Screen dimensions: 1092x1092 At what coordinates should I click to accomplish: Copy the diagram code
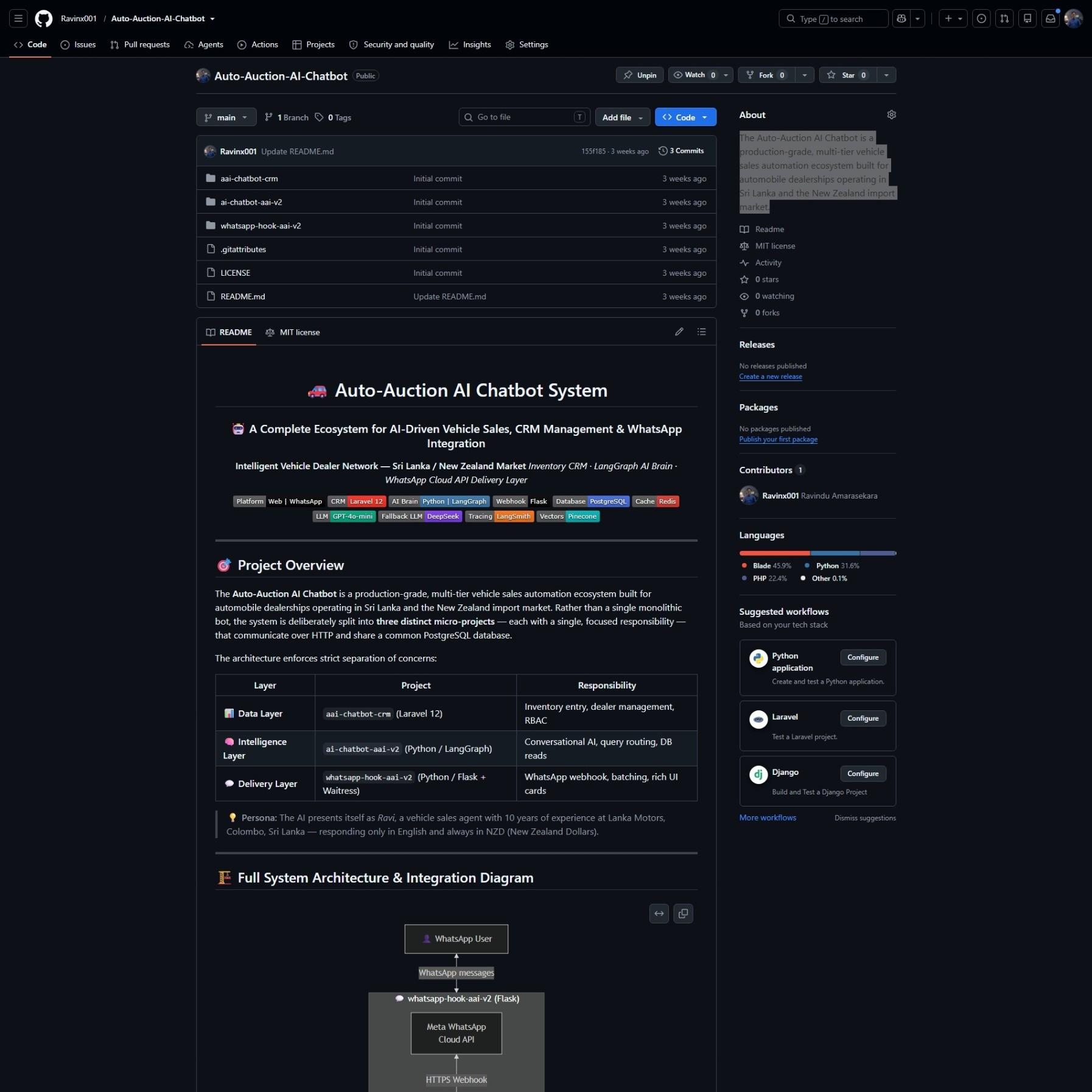click(684, 913)
